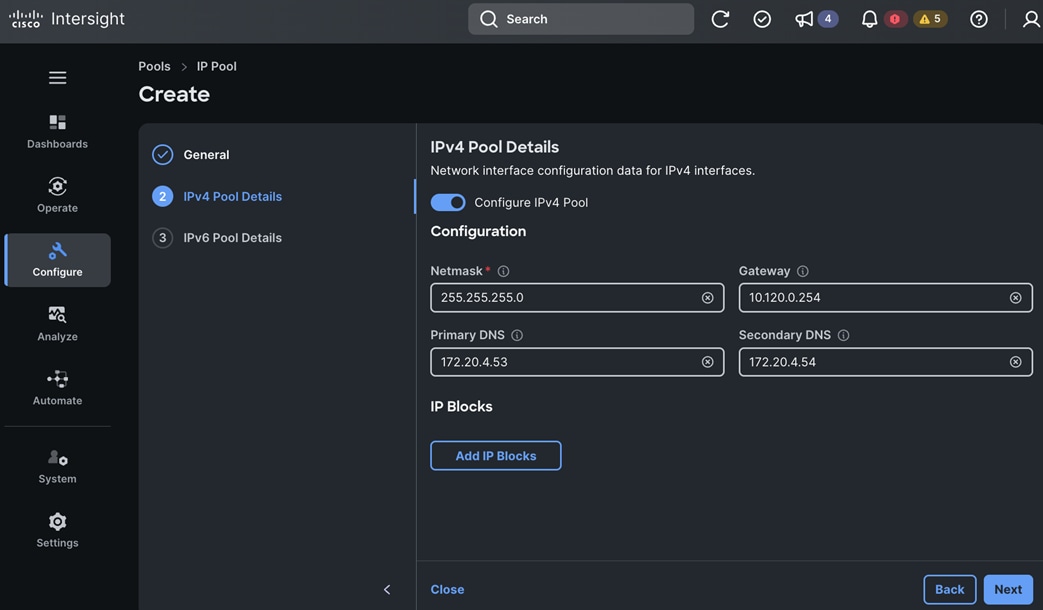The width and height of the screenshot is (1043, 610).
Task: Select the IPv6 Pool Details step
Action: [x=218, y=237]
